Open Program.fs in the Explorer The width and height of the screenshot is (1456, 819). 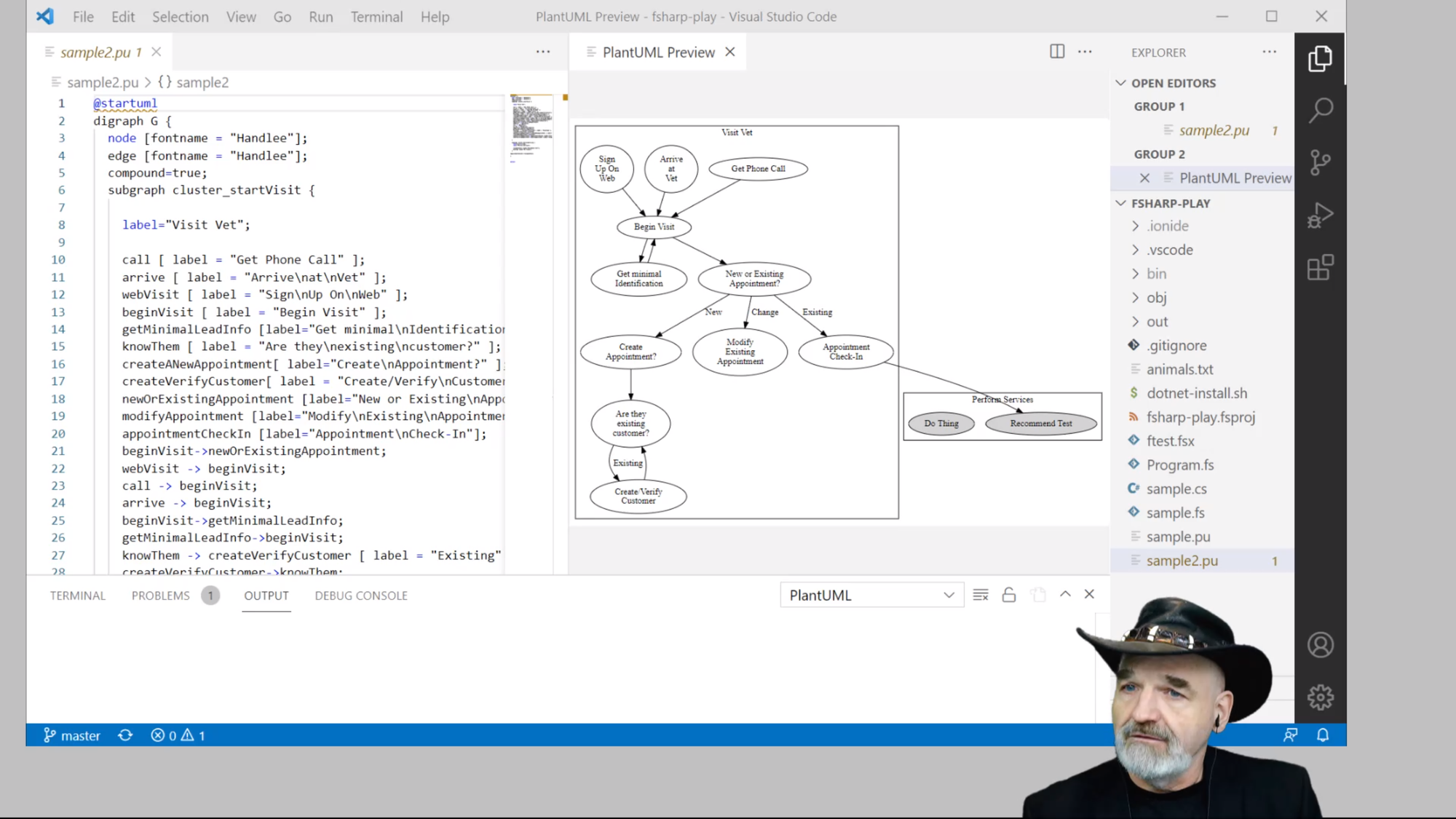(1180, 465)
